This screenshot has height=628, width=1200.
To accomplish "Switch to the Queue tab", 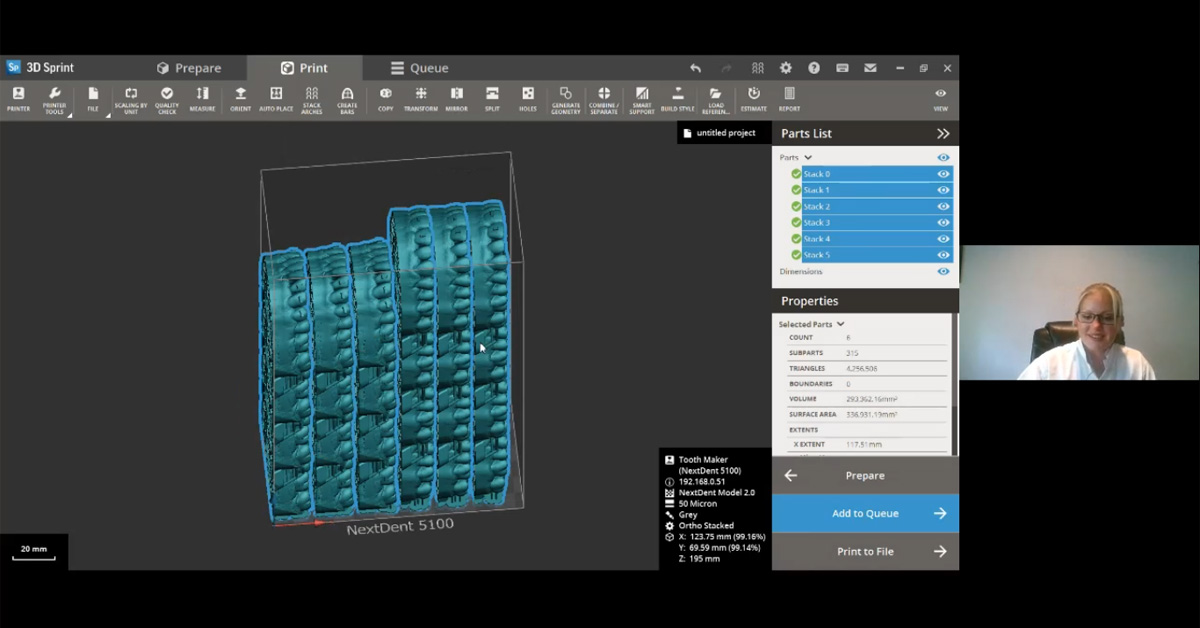I will tap(419, 68).
